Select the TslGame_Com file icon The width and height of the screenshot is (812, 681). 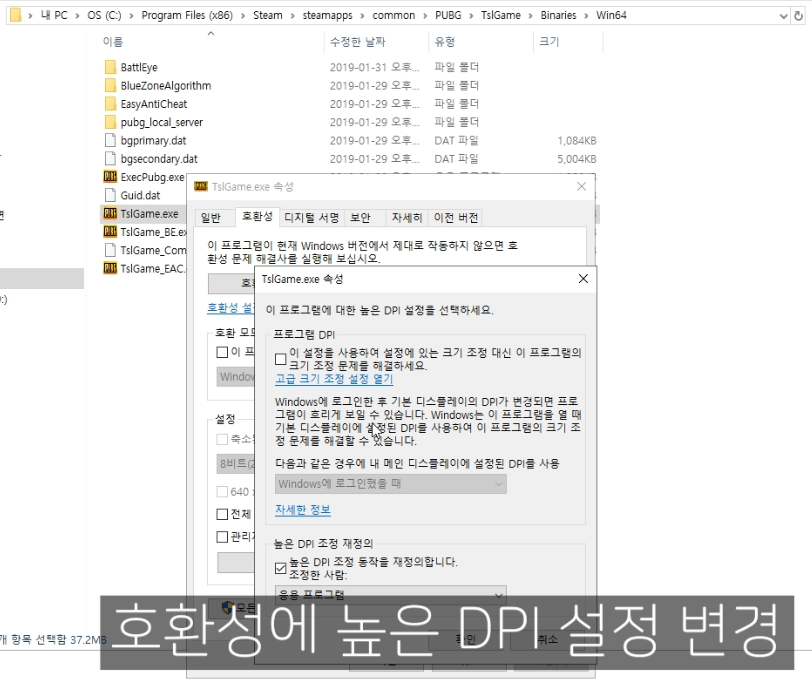tap(110, 250)
